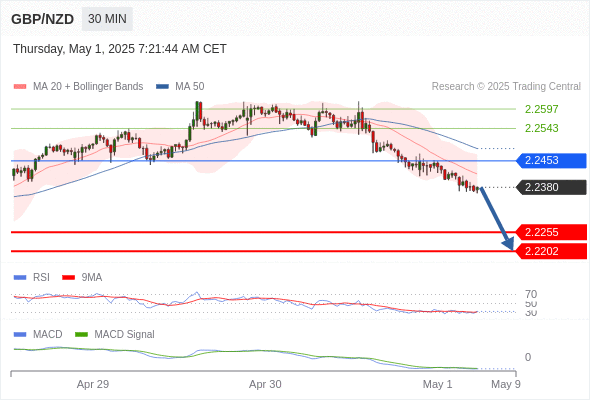Click the RSI legend swatch
The image size is (590, 400).
20,278
